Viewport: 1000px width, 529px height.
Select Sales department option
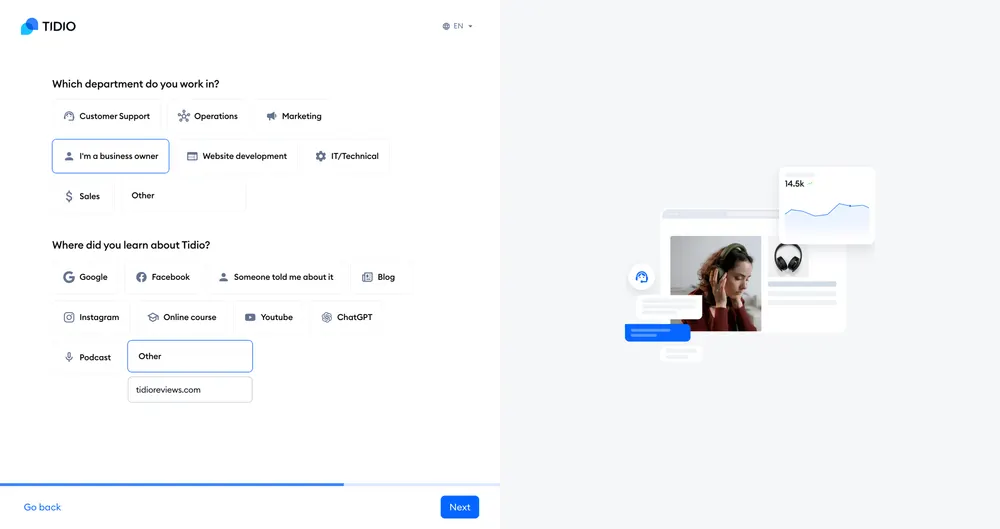tap(83, 196)
